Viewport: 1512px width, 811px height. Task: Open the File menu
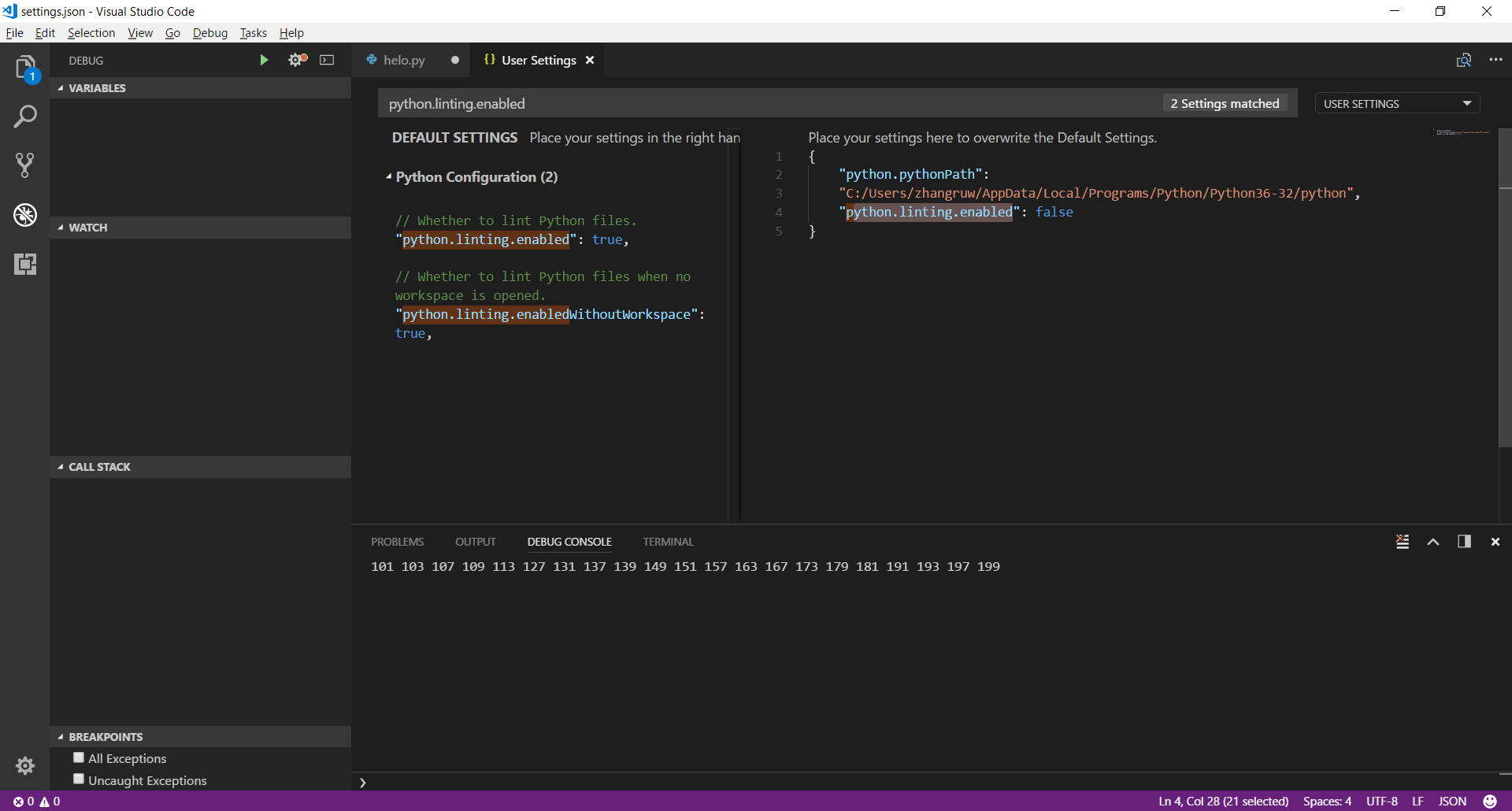tap(14, 32)
